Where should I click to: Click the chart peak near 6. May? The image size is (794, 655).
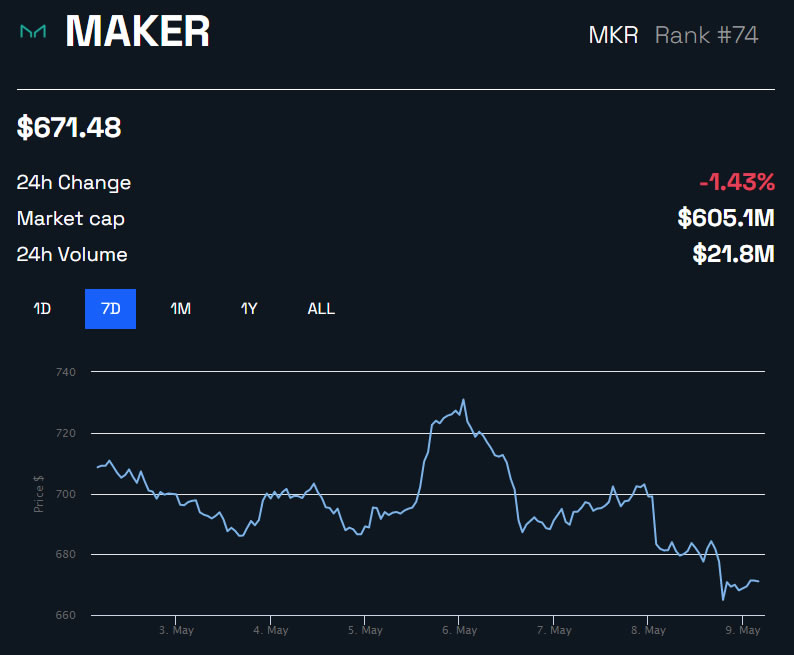coord(463,400)
